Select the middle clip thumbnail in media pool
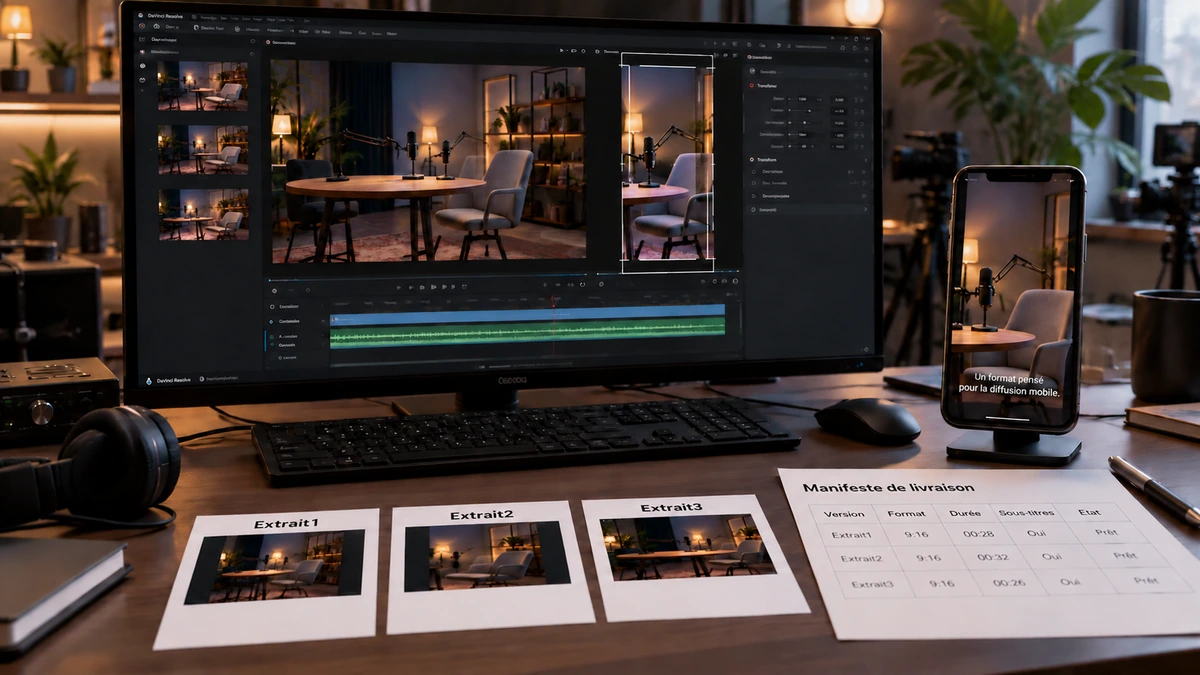 201,150
